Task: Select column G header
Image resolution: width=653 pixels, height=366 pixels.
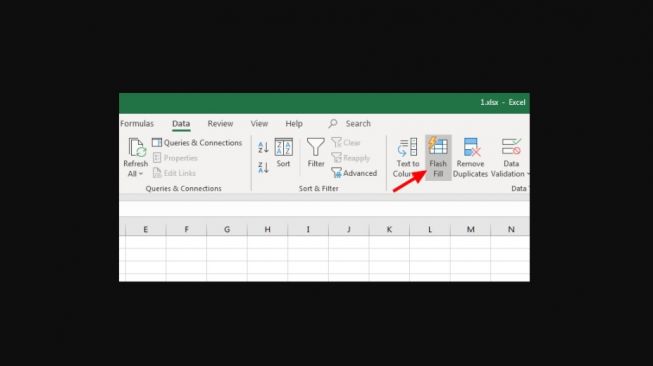Action: pyautogui.click(x=227, y=229)
